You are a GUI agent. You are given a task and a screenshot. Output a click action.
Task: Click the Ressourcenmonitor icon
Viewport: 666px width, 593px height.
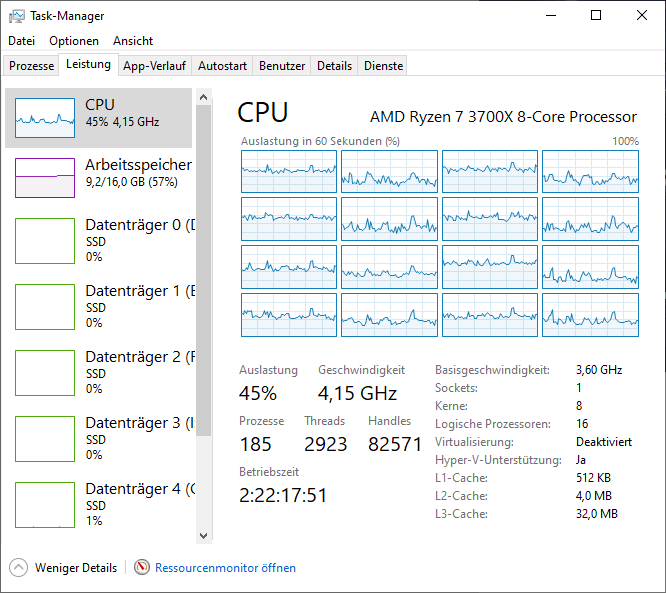tap(142, 568)
